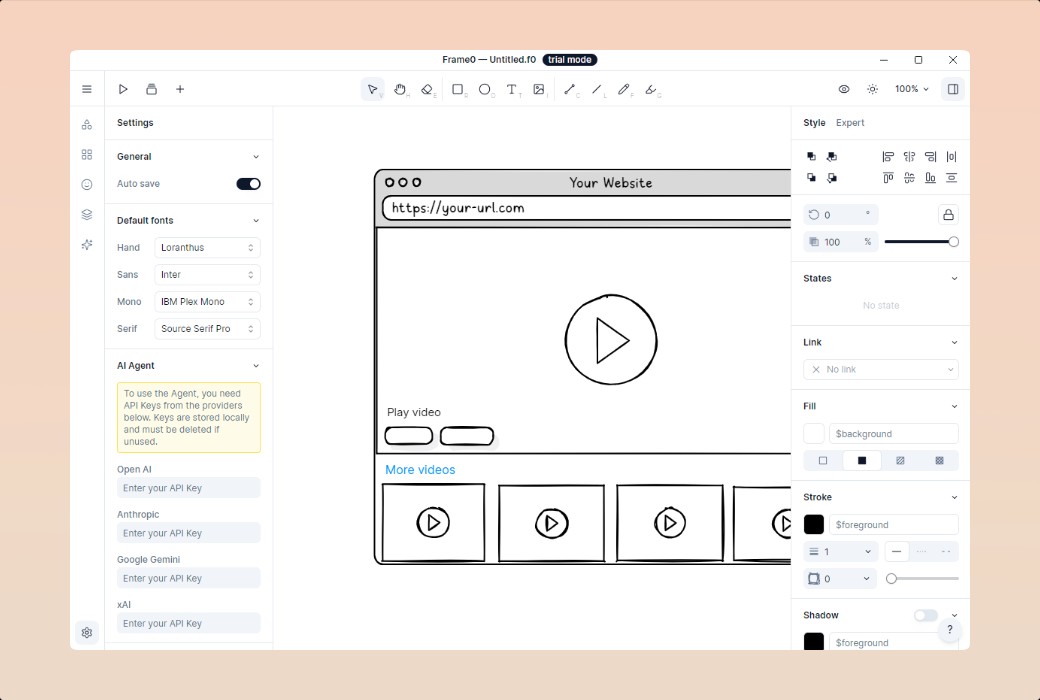
Task: Select the Hand pan tool
Action: [x=400, y=89]
